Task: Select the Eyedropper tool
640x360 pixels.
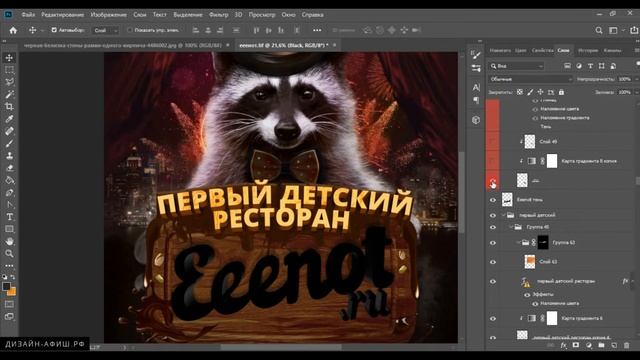Action: click(x=9, y=119)
